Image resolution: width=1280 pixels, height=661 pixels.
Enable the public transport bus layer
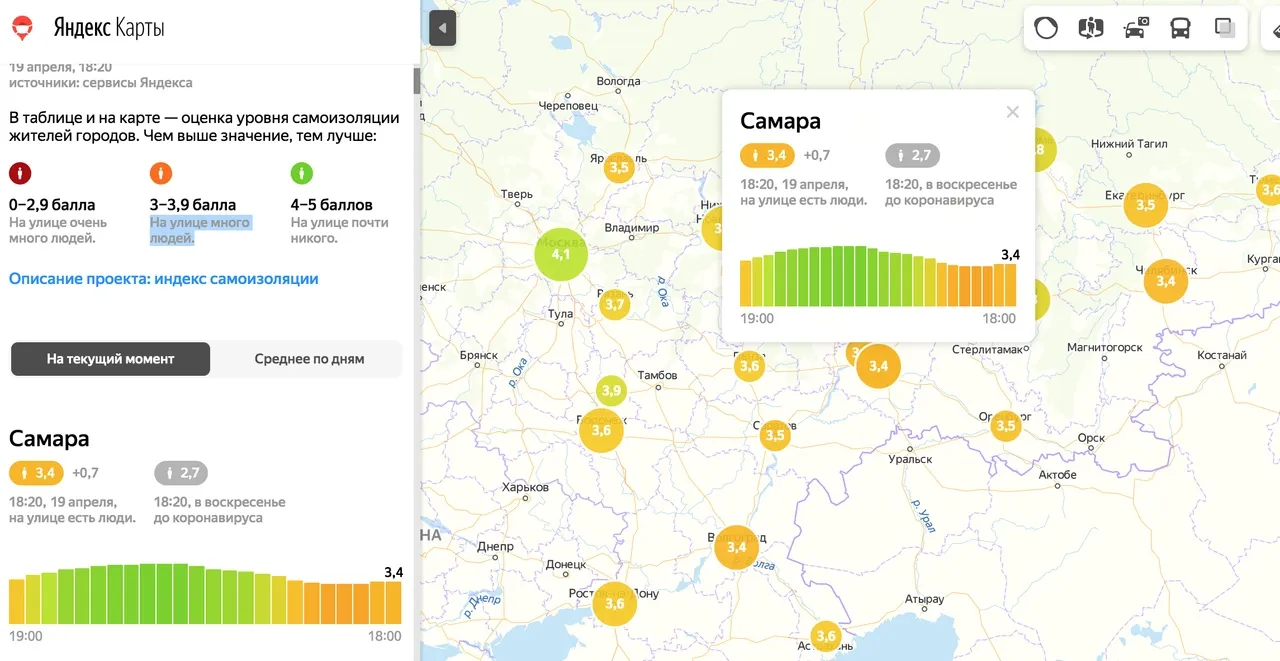coord(1181,28)
